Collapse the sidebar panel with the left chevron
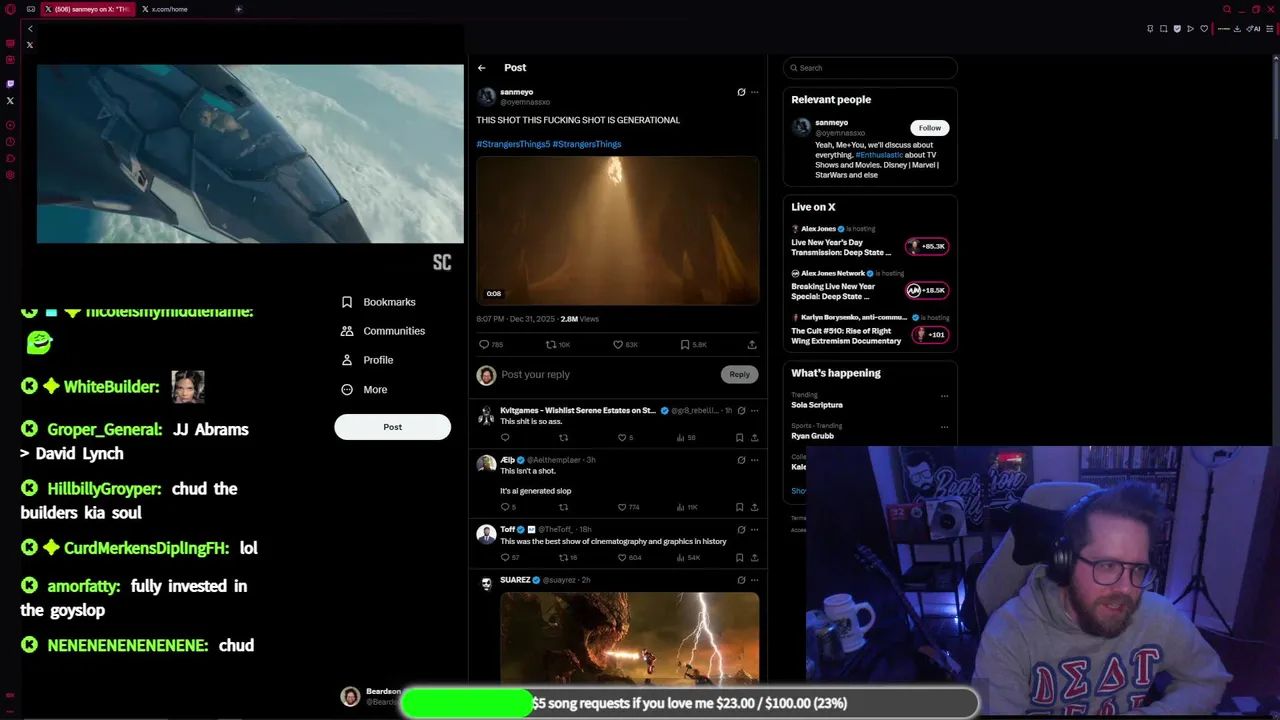 pyautogui.click(x=30, y=29)
